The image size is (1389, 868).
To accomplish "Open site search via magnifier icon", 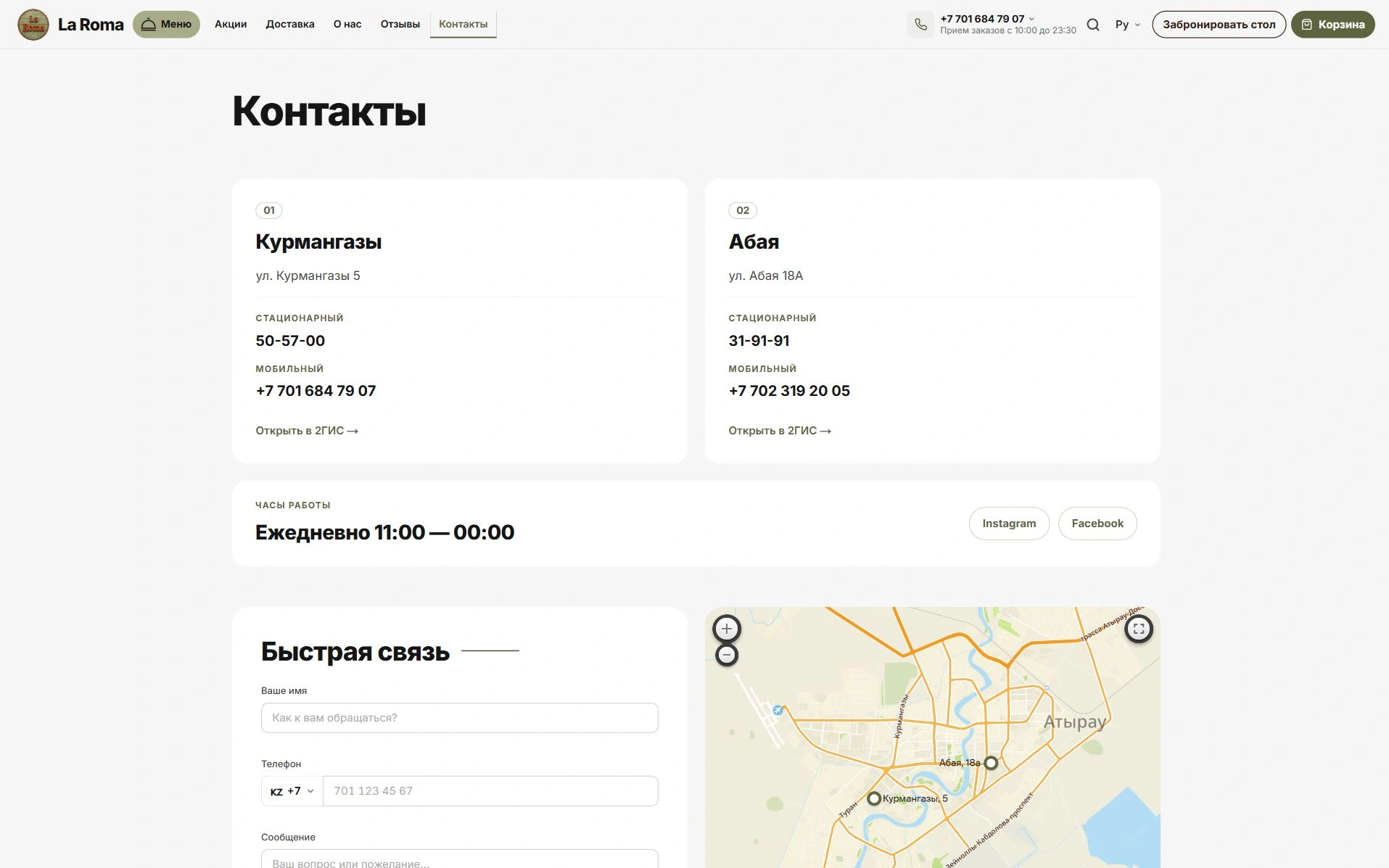I will pos(1093,25).
